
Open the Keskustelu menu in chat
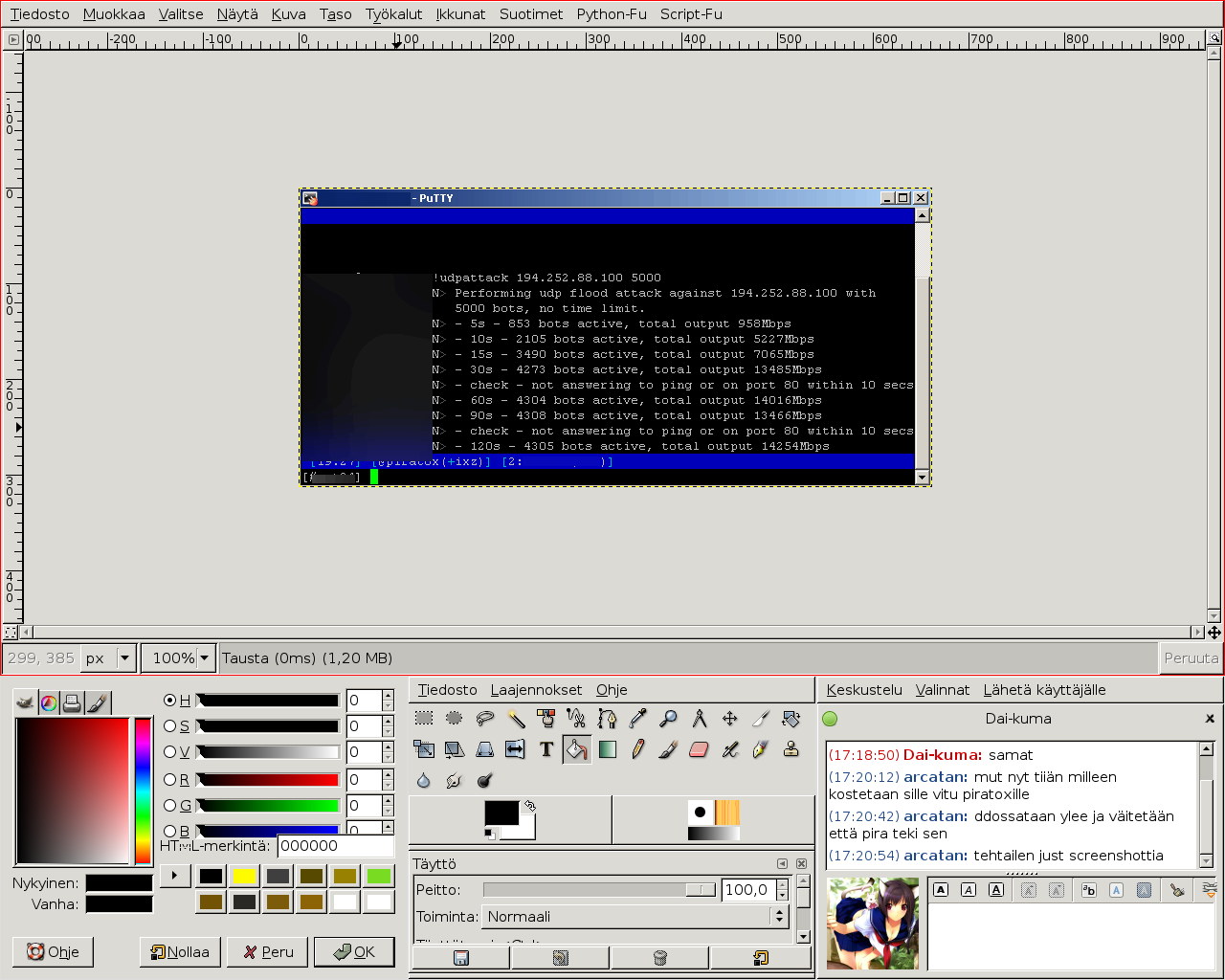(x=863, y=690)
